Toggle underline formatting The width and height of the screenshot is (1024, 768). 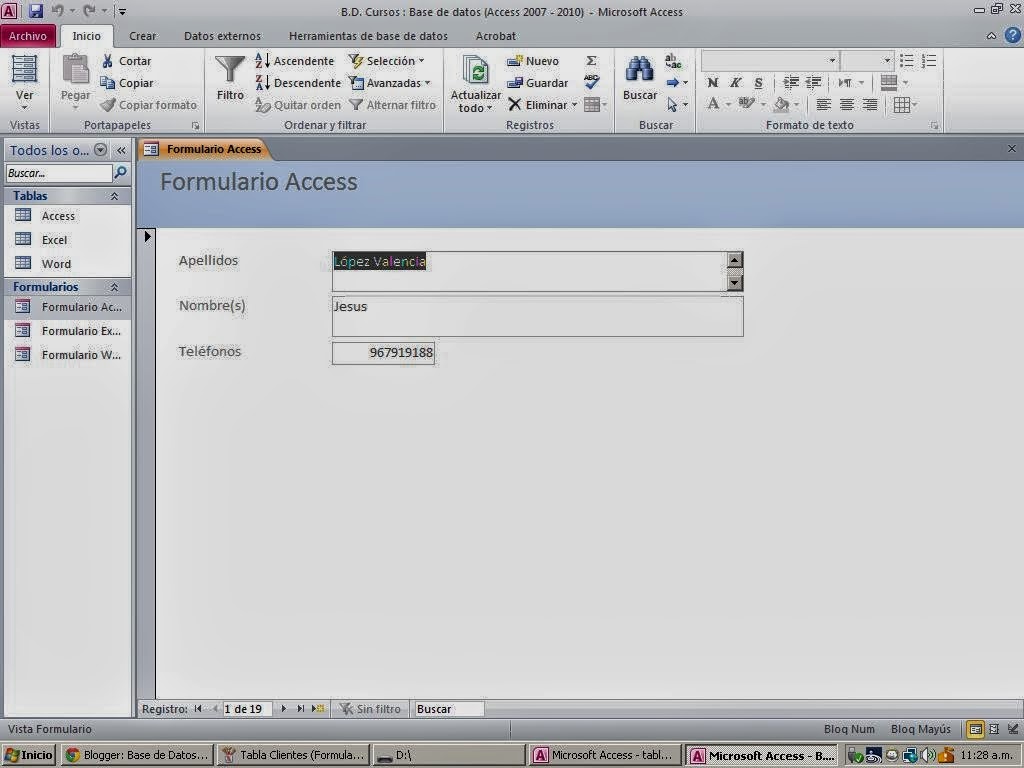[759, 81]
